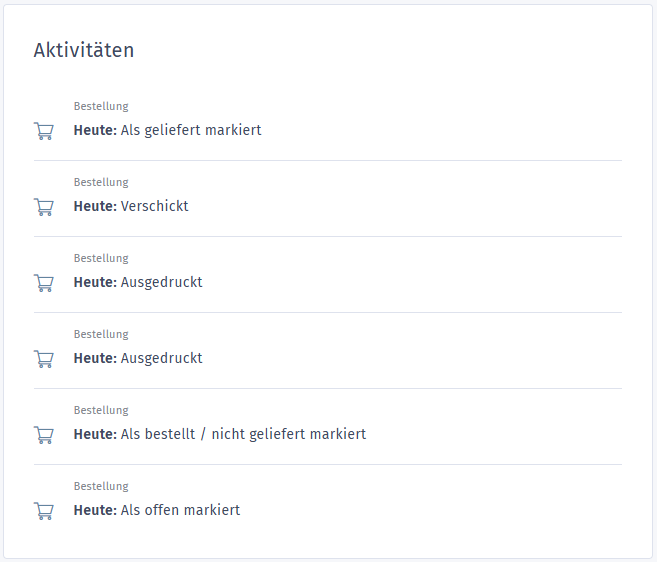The width and height of the screenshot is (657, 562).
Task: Select cart icon of Ausgedruckt entry below Verschickt
Action: click(44, 282)
